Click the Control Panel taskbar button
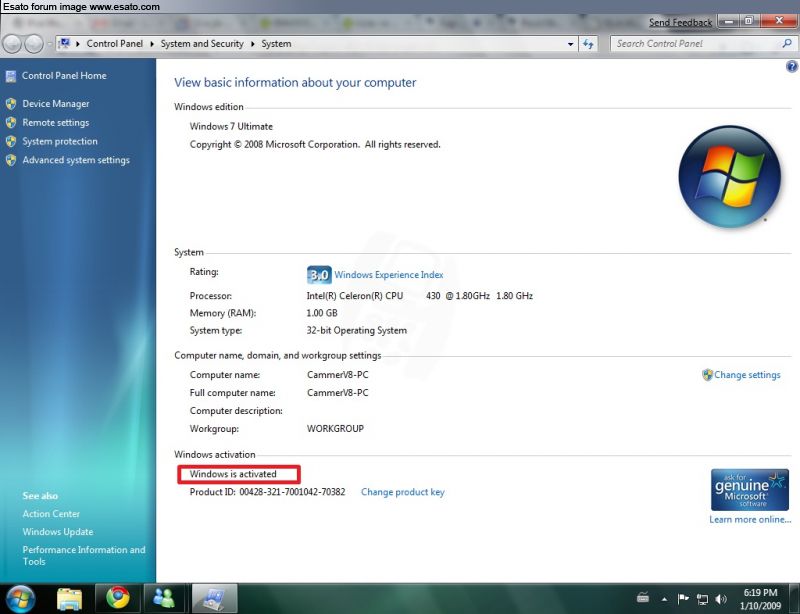800x614 pixels. pyautogui.click(x=214, y=598)
